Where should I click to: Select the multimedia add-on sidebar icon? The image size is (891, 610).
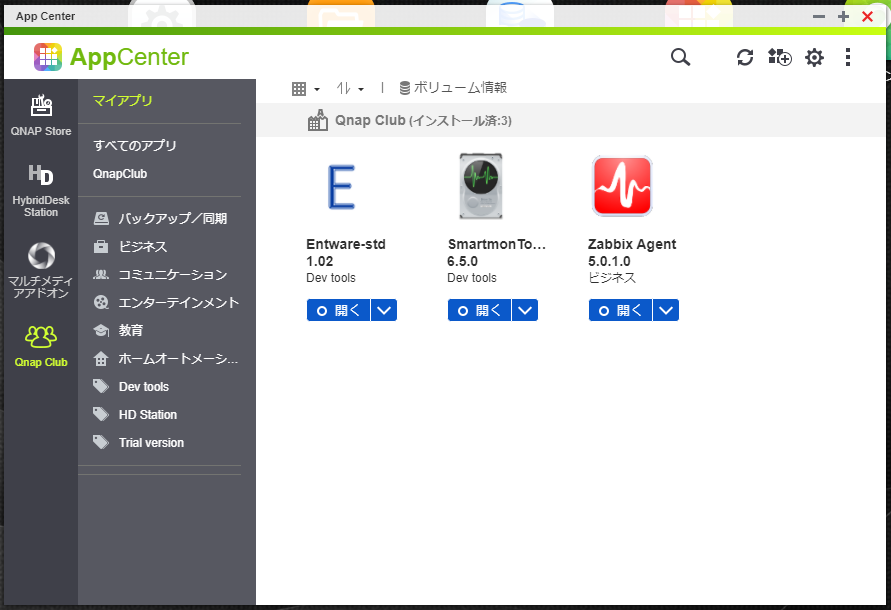pyautogui.click(x=41, y=269)
